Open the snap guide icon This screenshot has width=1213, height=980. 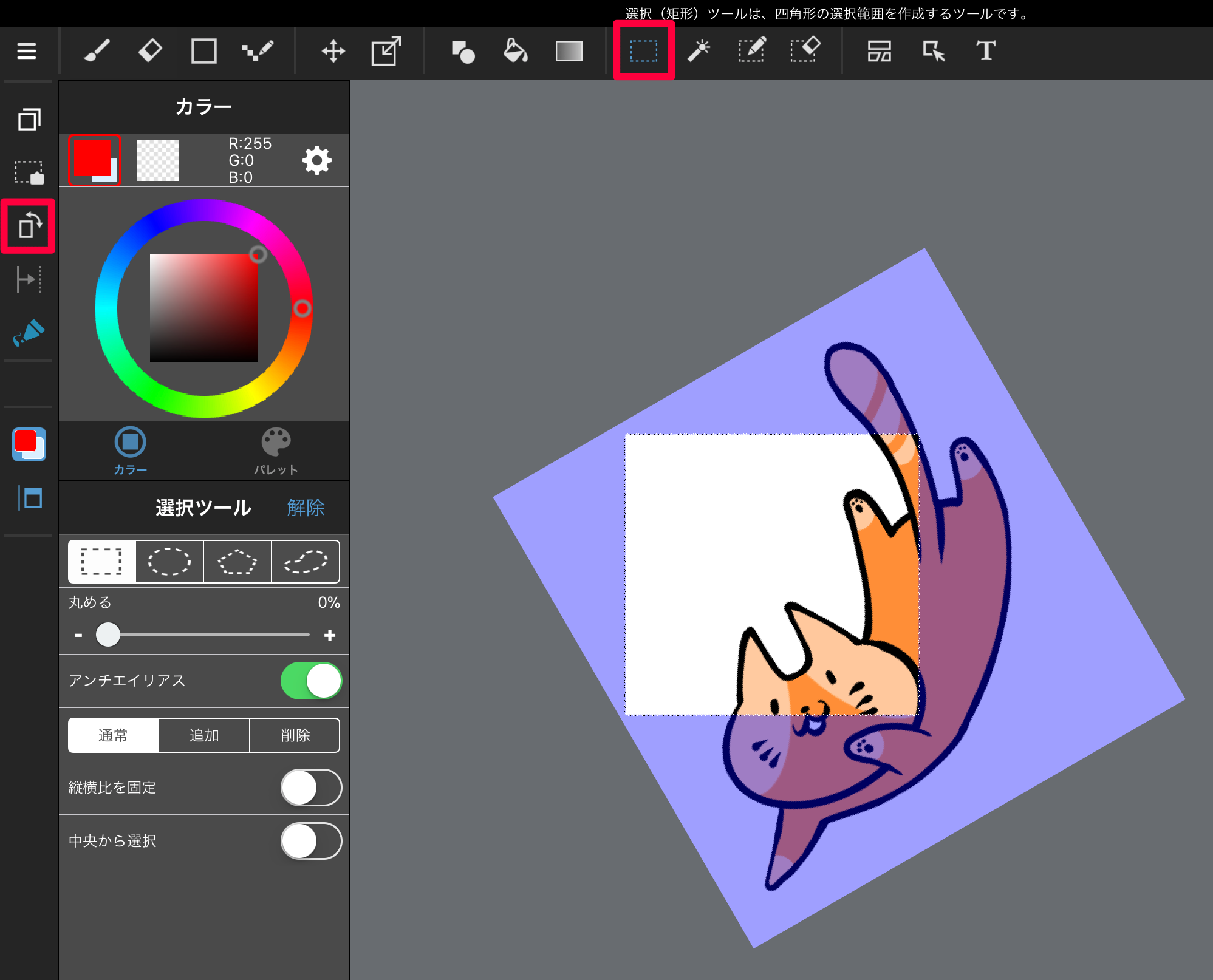pyautogui.click(x=29, y=279)
